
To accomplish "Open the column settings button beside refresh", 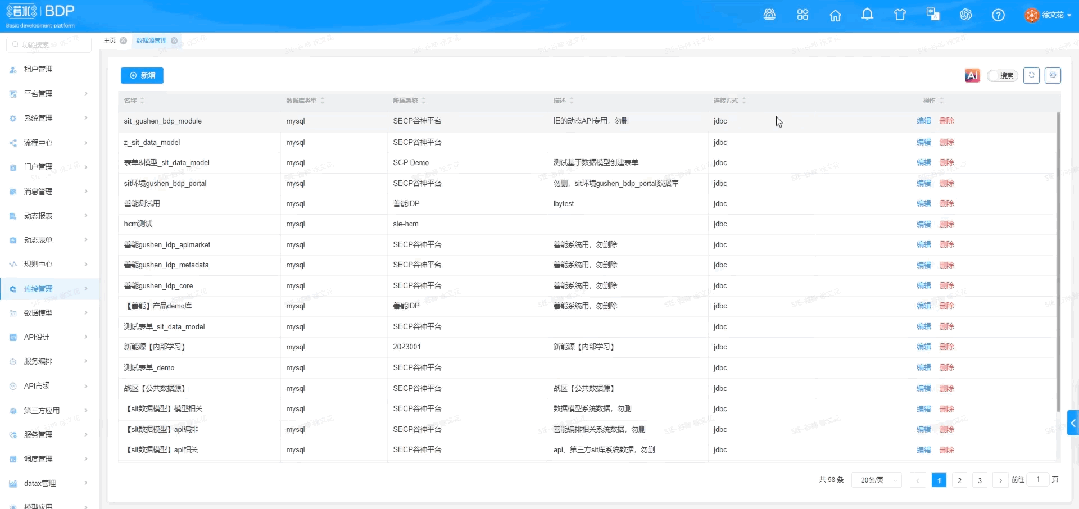I will [1053, 76].
